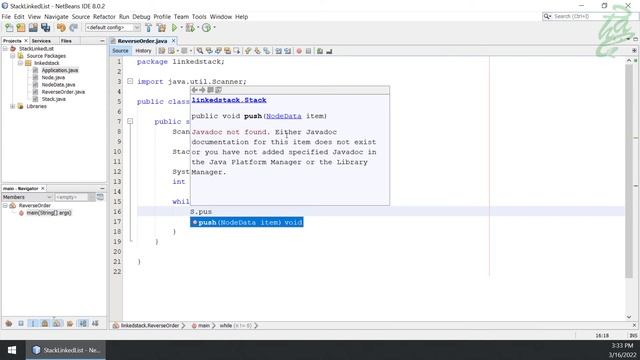
Task: Switch to the History editor view
Action: [143, 51]
